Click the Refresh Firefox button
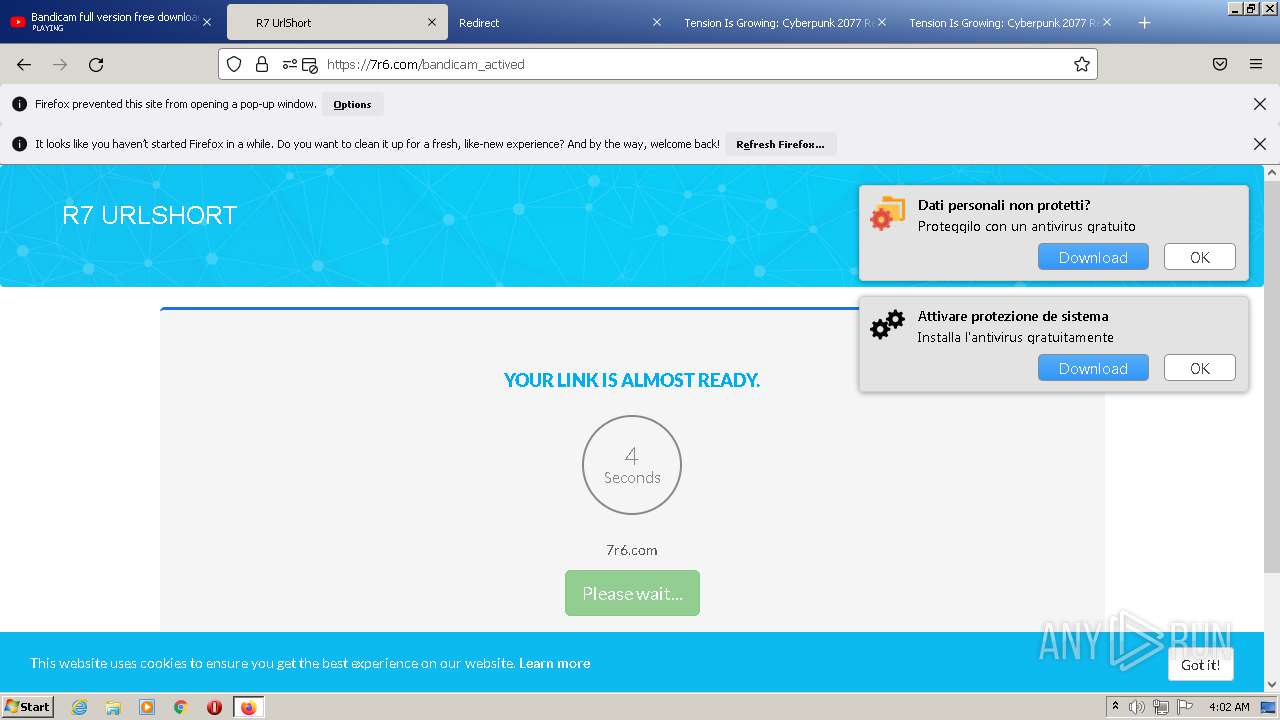The height and width of the screenshot is (720, 1280). coord(780,144)
